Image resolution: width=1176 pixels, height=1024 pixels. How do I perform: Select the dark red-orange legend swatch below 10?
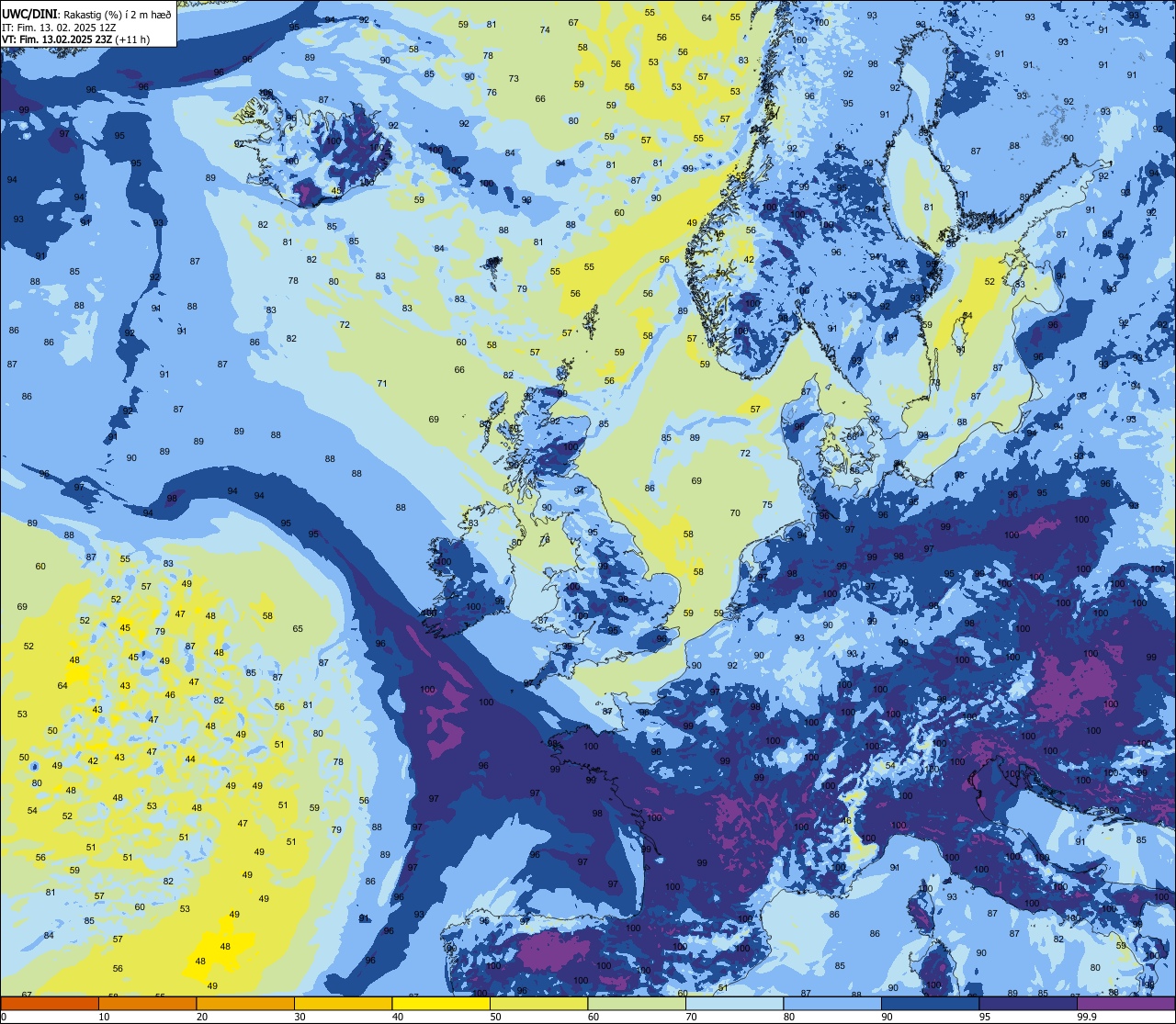[x=50, y=1004]
